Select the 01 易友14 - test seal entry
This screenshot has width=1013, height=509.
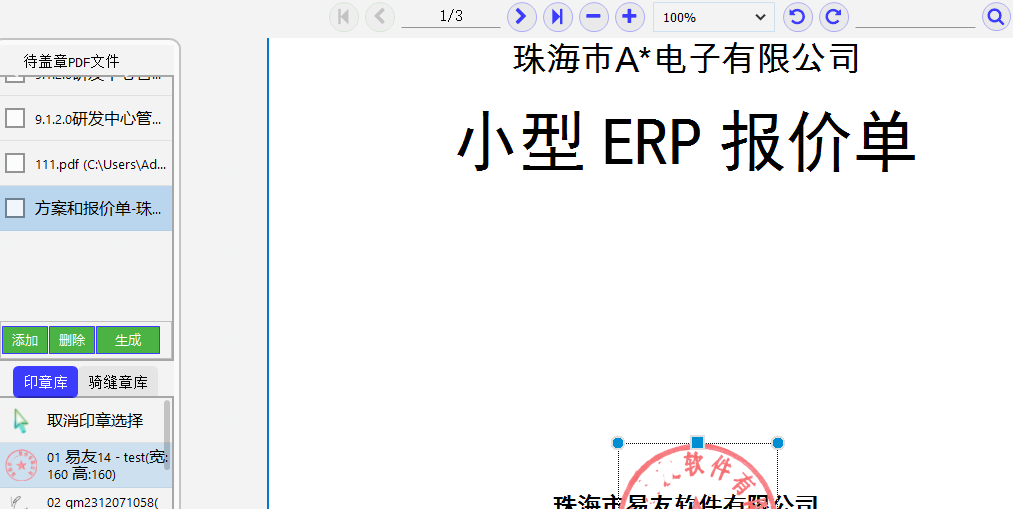[x=84, y=466]
